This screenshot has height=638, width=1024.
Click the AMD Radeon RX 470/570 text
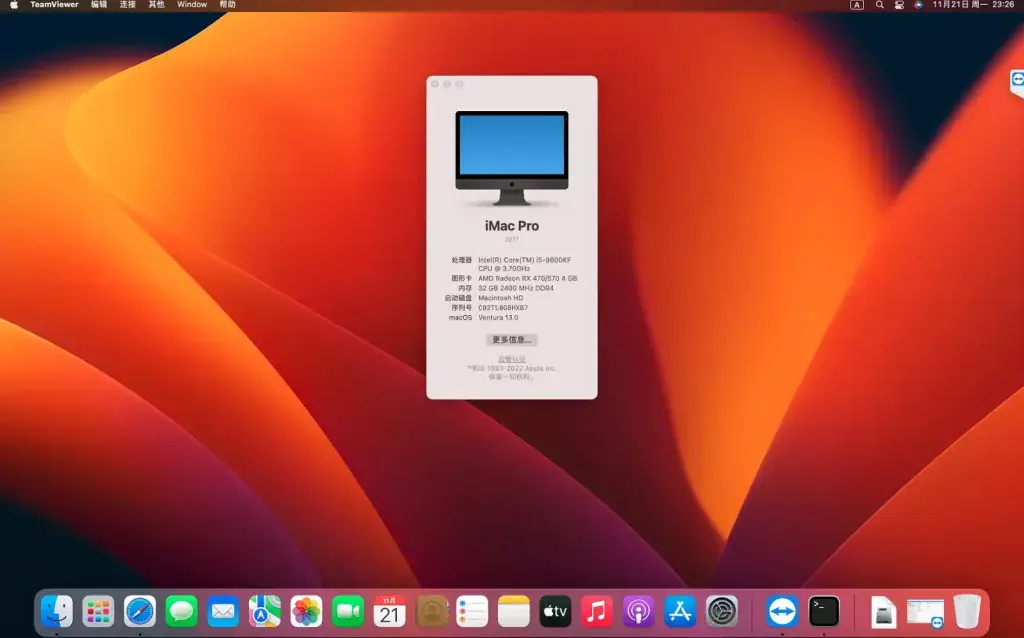tap(528, 278)
